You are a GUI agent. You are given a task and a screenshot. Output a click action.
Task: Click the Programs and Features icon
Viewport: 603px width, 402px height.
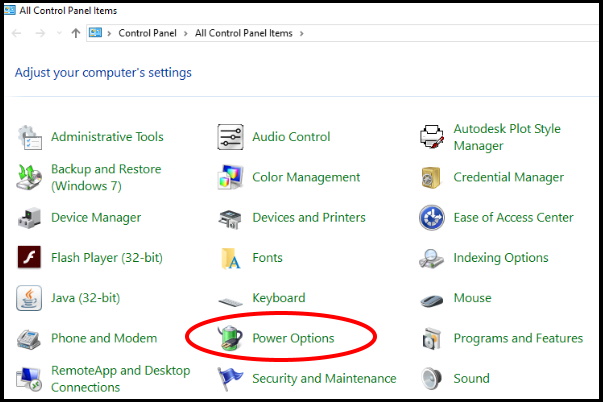tap(431, 339)
